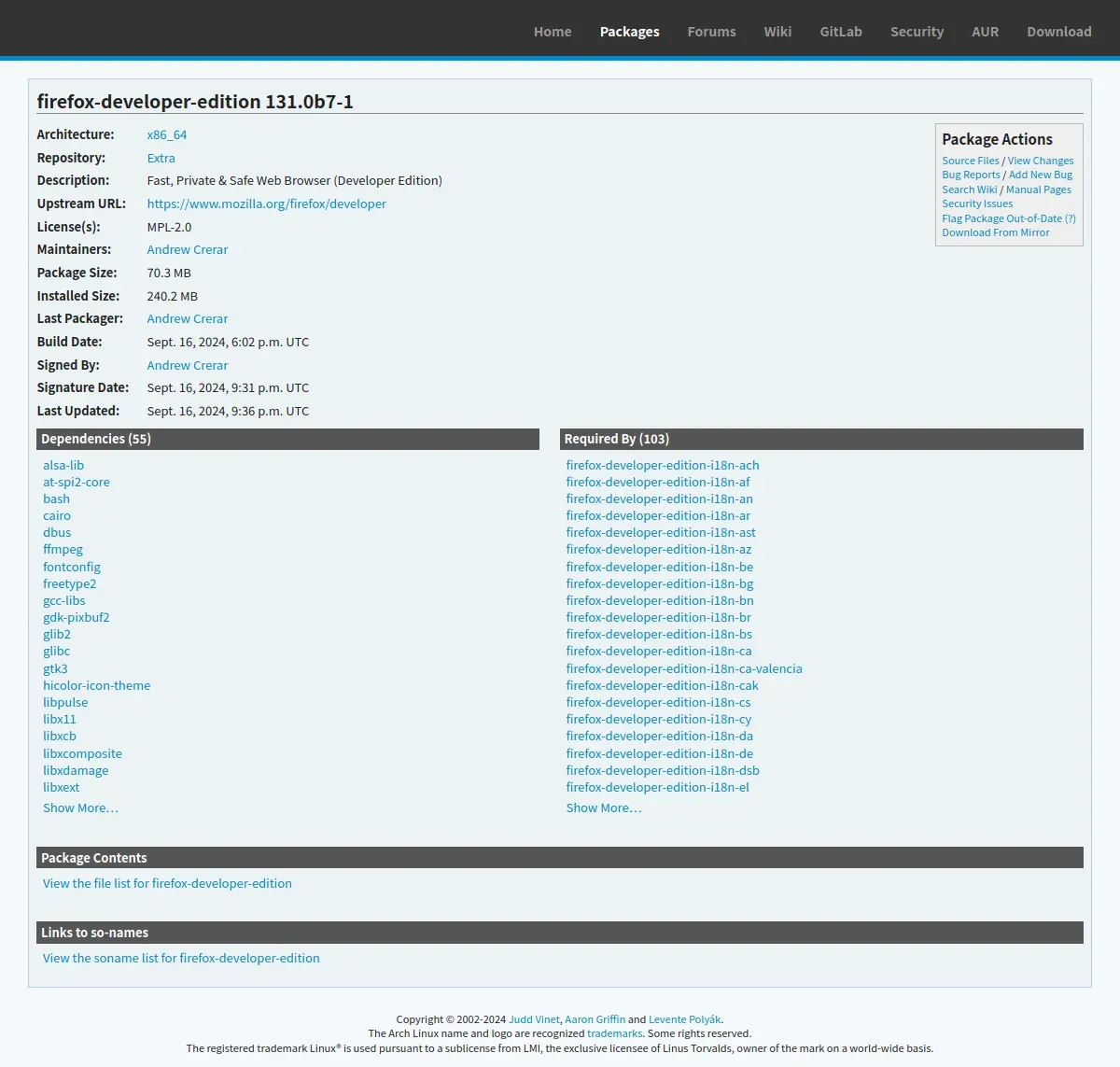
Task: Open the hicolor-icon-theme dependency
Action: (x=97, y=685)
